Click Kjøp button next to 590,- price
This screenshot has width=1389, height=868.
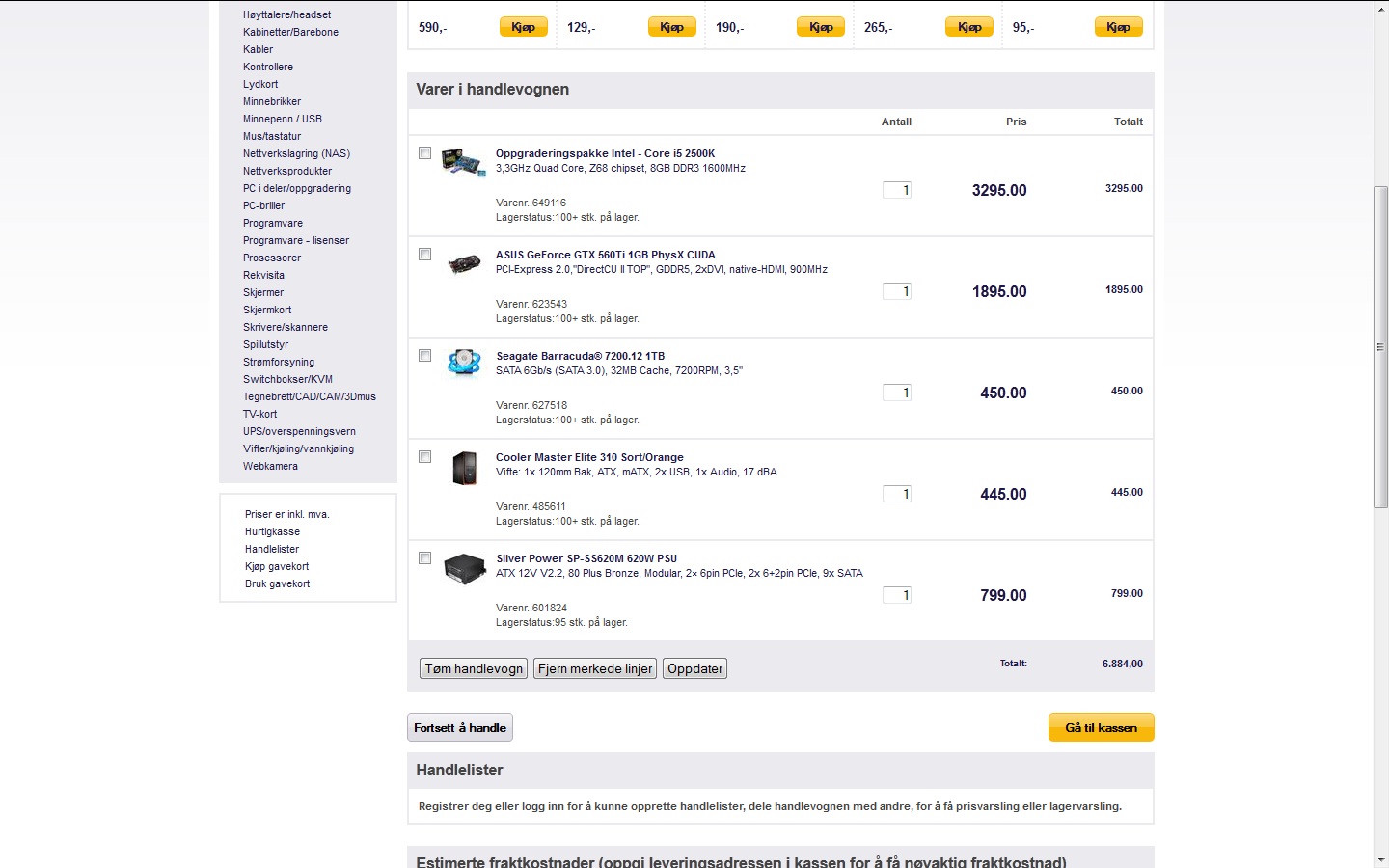click(524, 27)
